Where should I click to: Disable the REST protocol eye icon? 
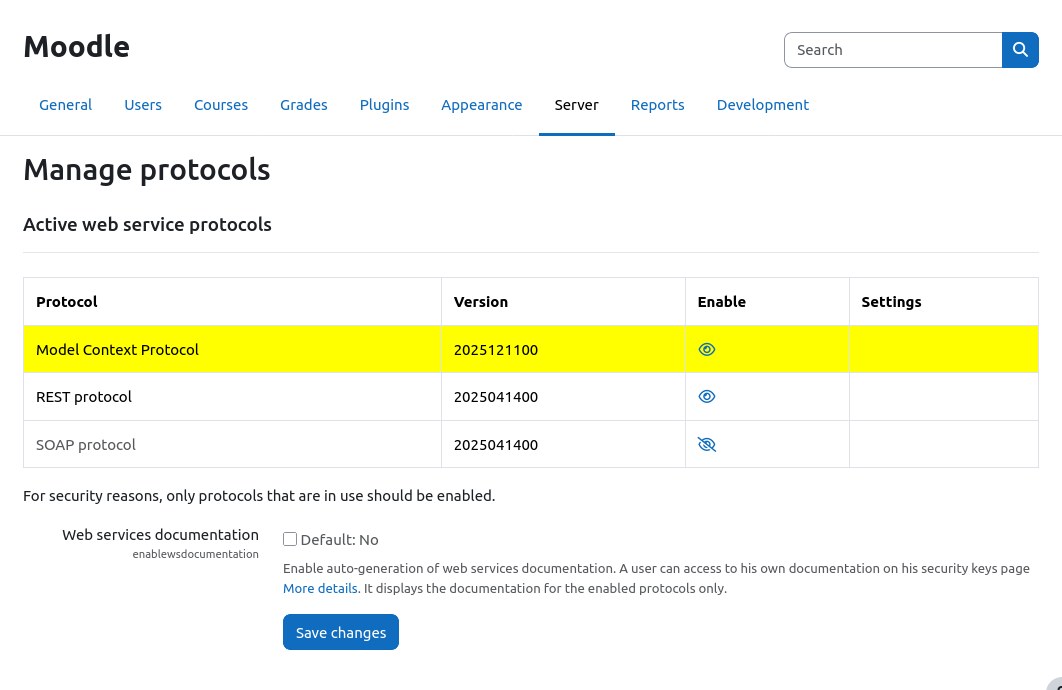click(x=706, y=397)
